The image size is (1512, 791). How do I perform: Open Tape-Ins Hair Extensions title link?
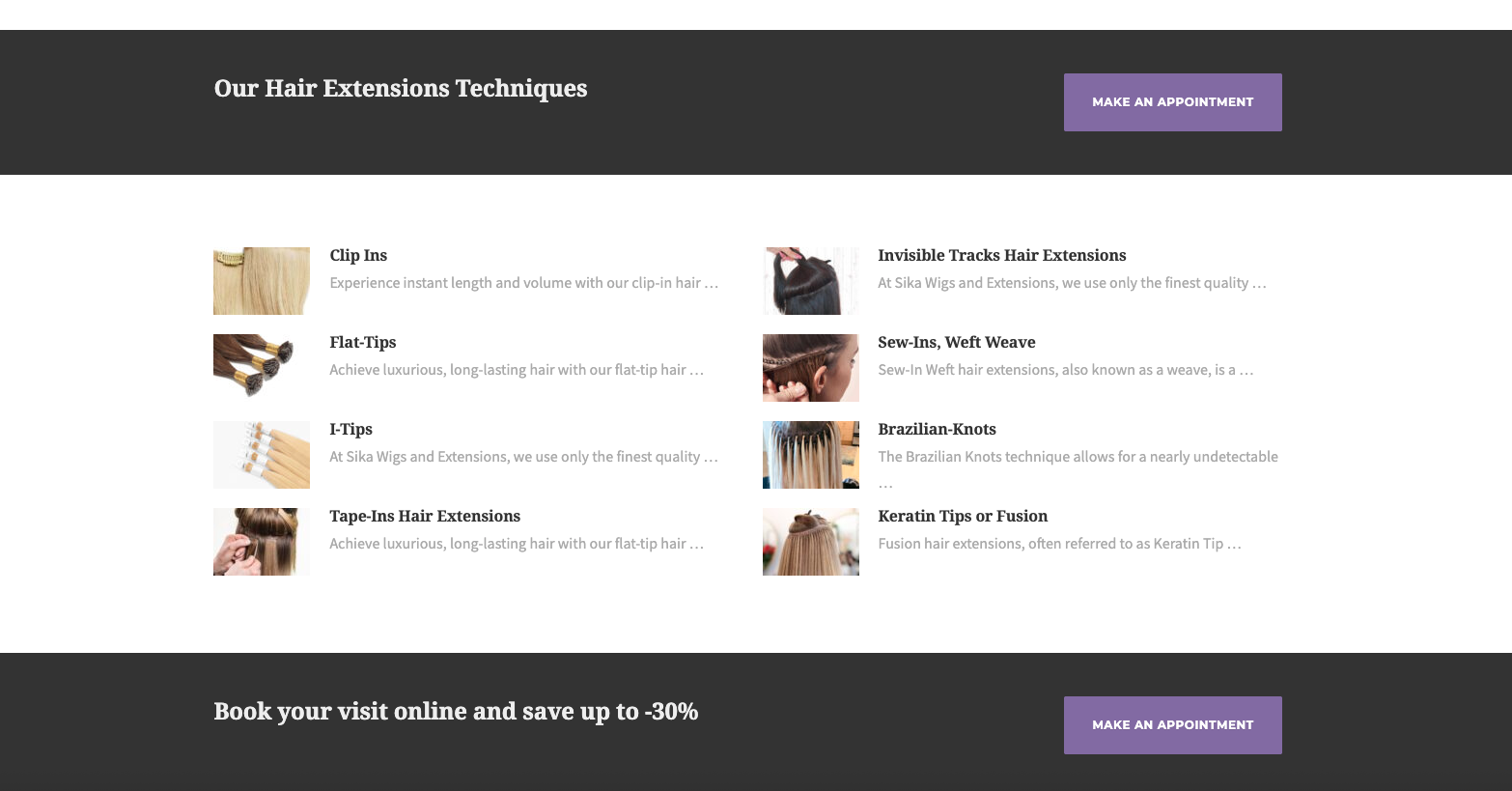[425, 516]
